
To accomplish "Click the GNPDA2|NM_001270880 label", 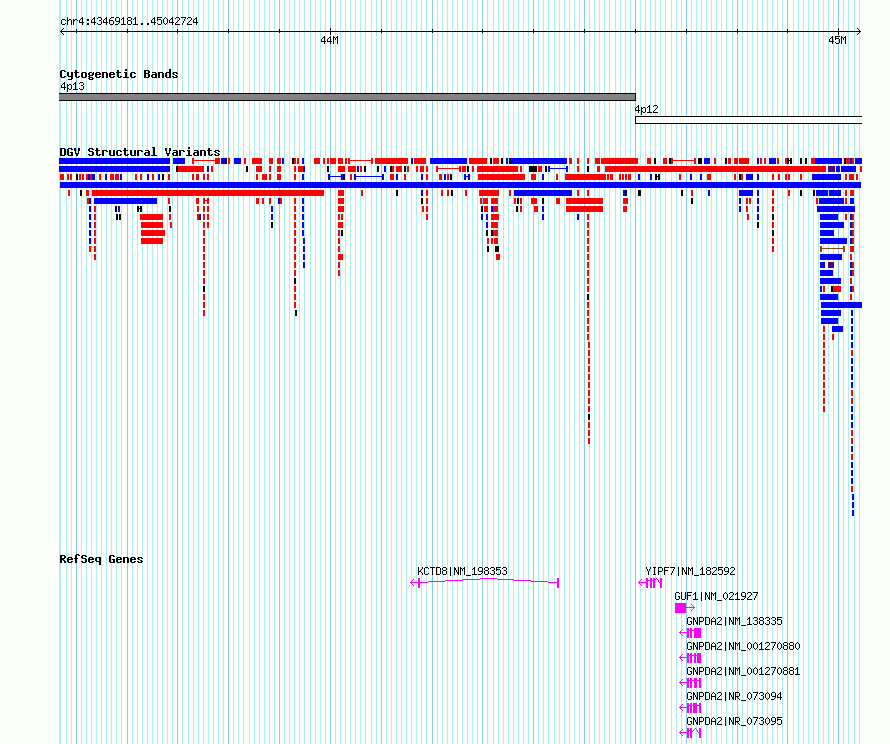I will 743,646.
